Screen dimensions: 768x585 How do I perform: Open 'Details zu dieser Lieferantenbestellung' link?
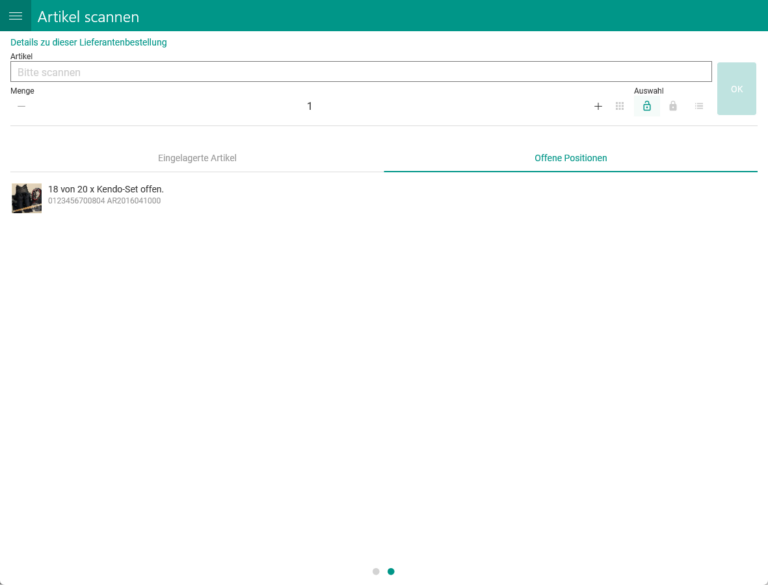88,42
